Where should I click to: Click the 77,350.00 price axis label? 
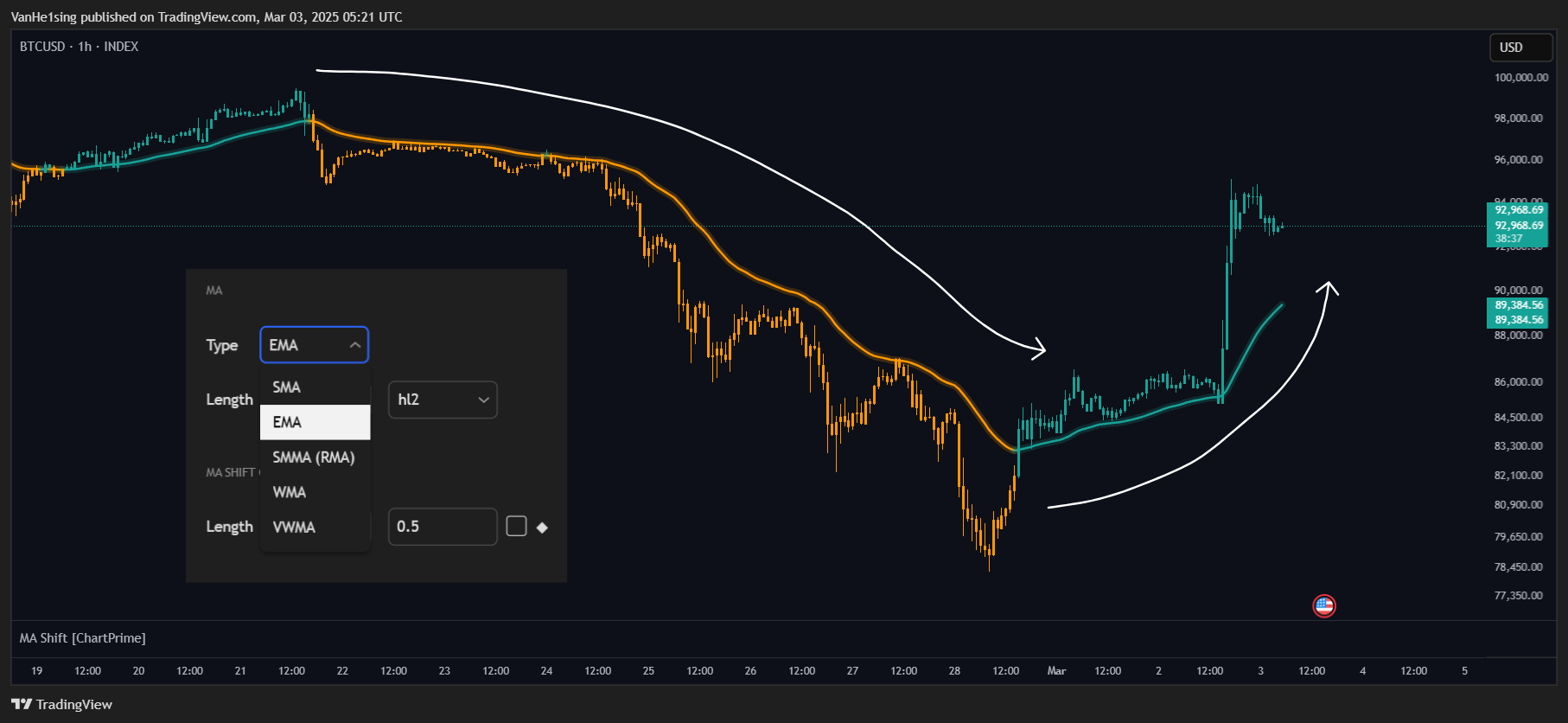(1518, 596)
